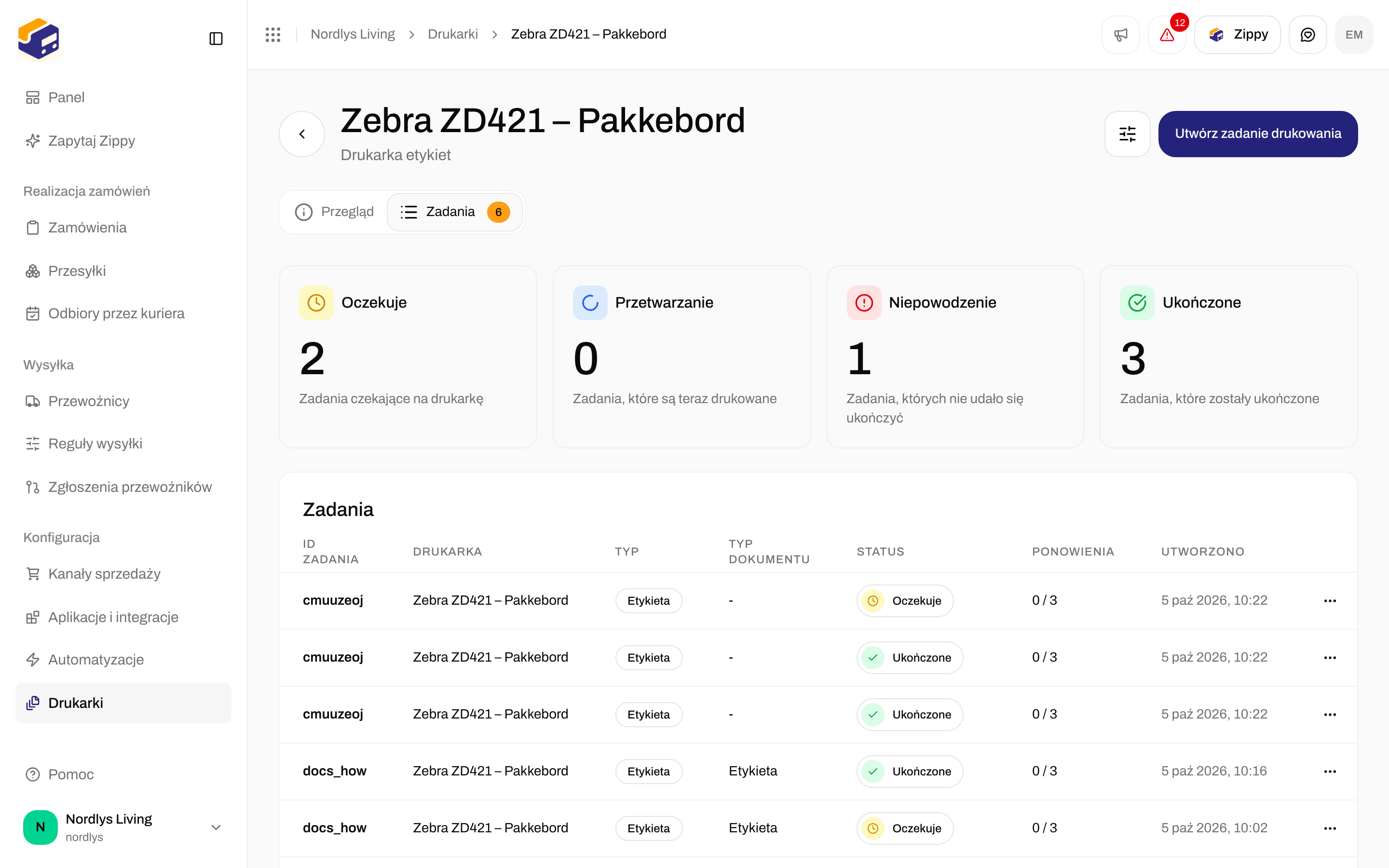Viewport: 1389px width, 868px height.
Task: Open announcements megaphone icon
Action: pos(1120,35)
